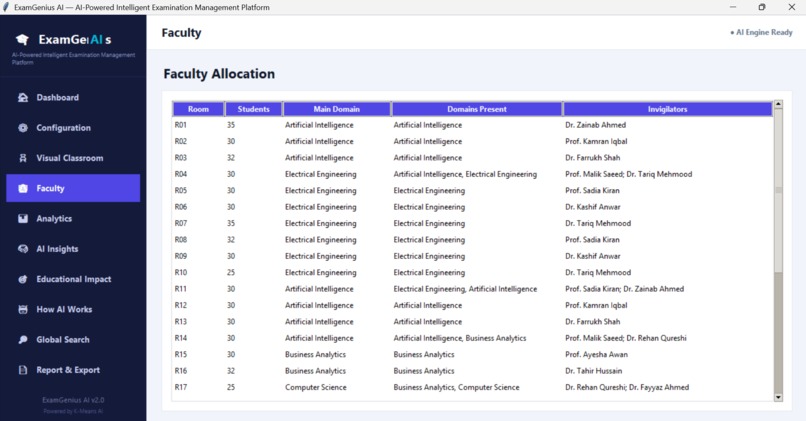Select room R05 row
The image size is (806, 421).
472,191
